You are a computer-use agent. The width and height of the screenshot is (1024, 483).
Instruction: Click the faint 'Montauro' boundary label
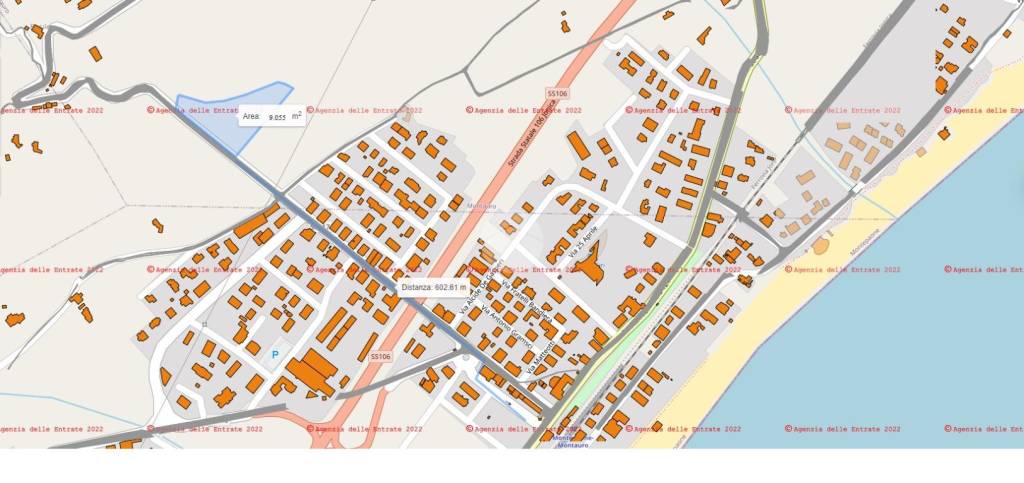pos(482,206)
